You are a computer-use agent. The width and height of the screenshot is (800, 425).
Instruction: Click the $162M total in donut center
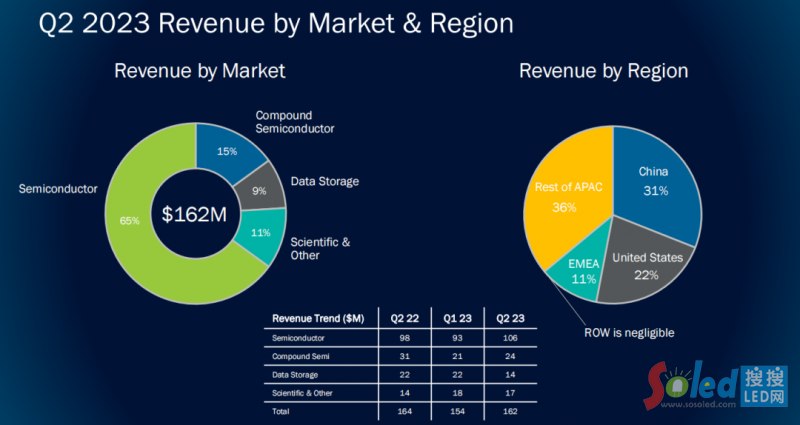click(195, 214)
